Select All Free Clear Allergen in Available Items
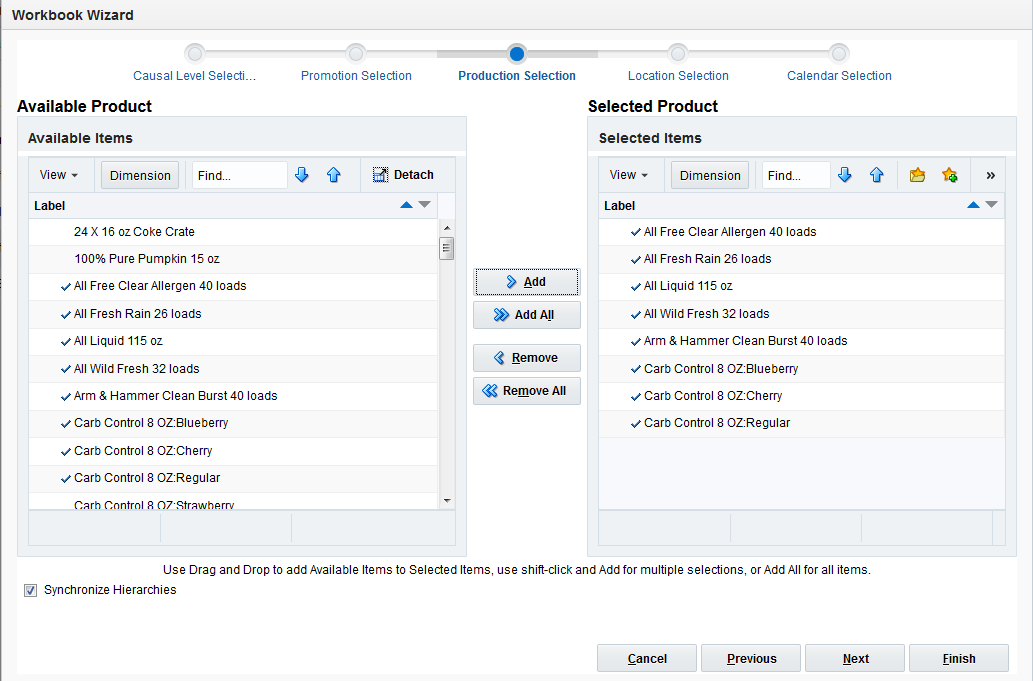 click(x=233, y=286)
